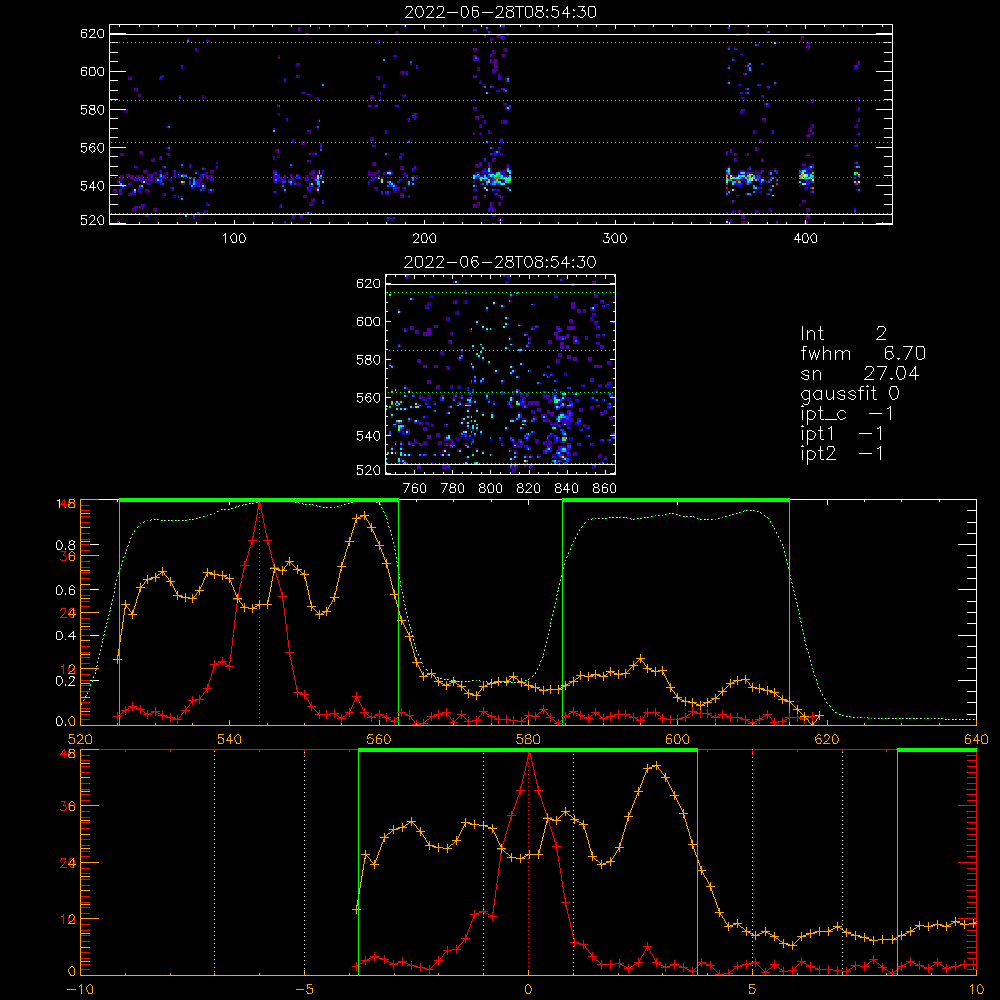The height and width of the screenshot is (1000, 1000).
Task: Click y-axis label 600 on middle image
Action: pyautogui.click(x=369, y=321)
